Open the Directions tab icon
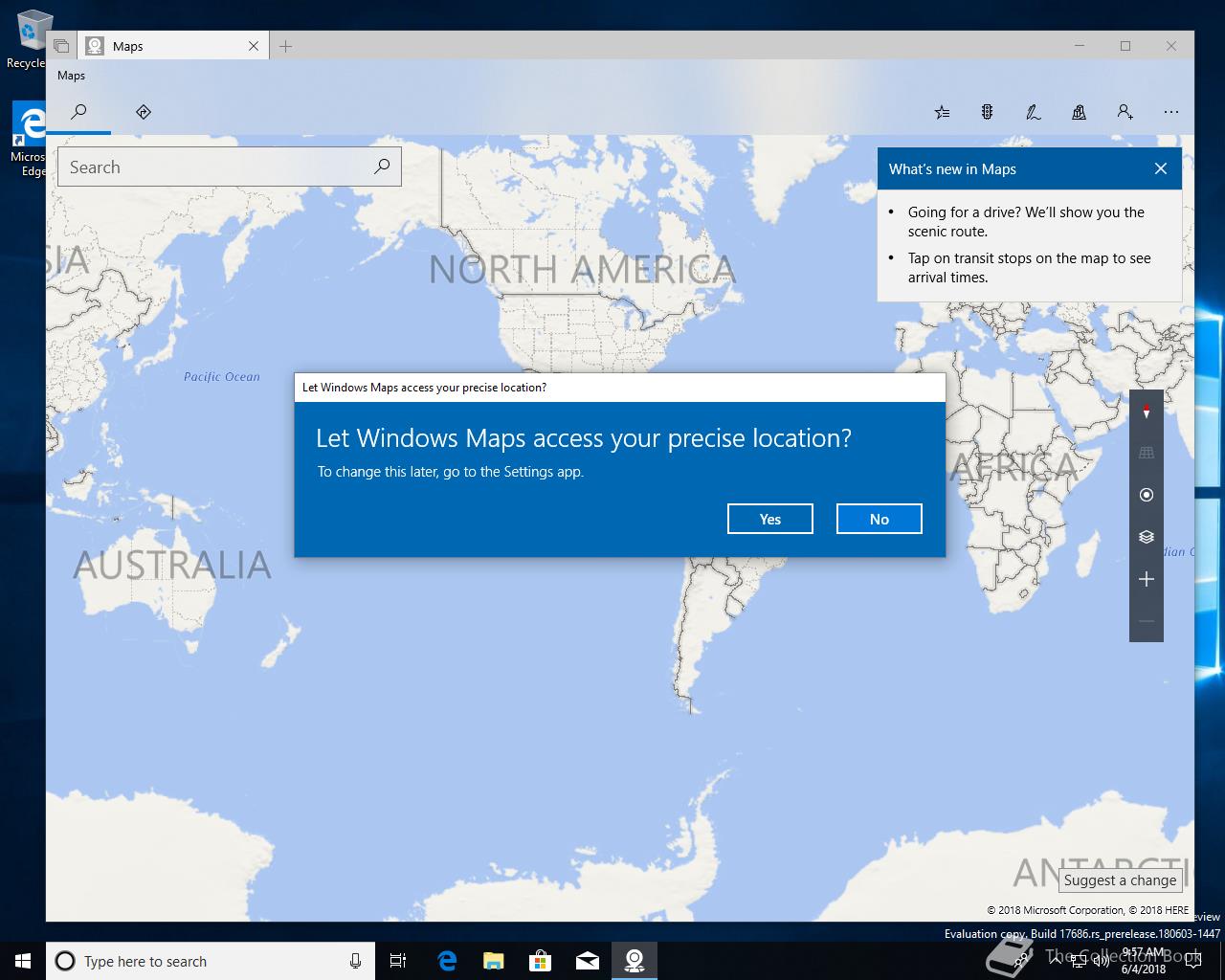This screenshot has width=1225, height=980. tap(144, 112)
